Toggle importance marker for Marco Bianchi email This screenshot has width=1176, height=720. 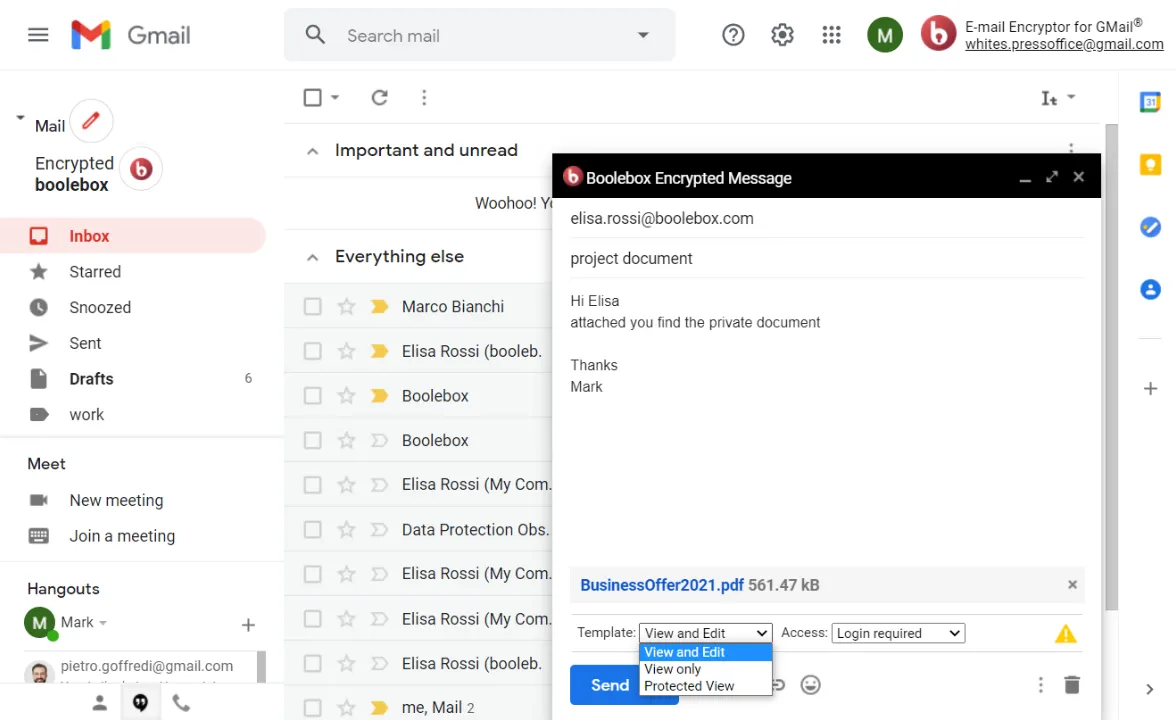pos(380,306)
